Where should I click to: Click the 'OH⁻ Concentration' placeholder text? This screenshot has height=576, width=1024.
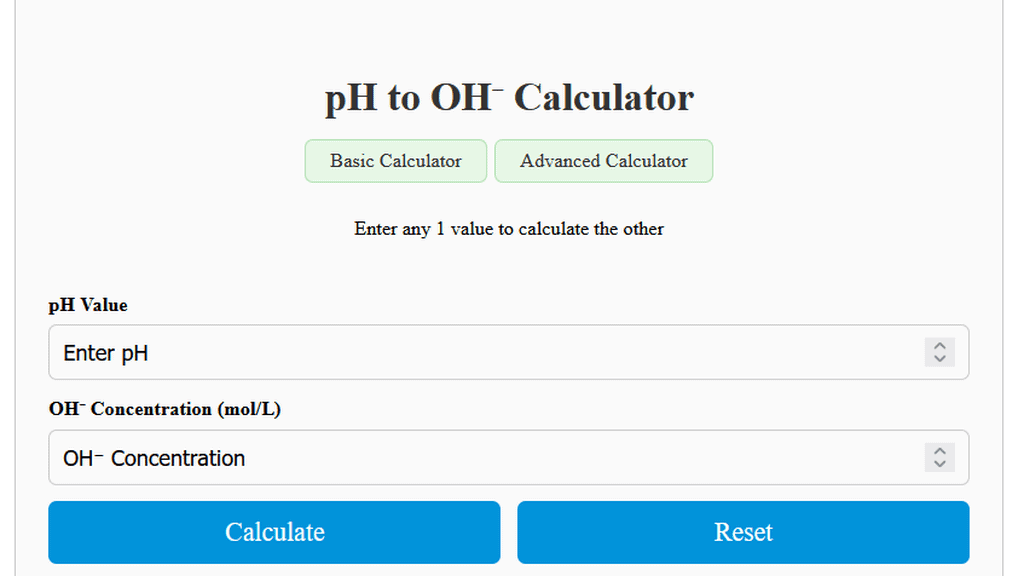[154, 458]
